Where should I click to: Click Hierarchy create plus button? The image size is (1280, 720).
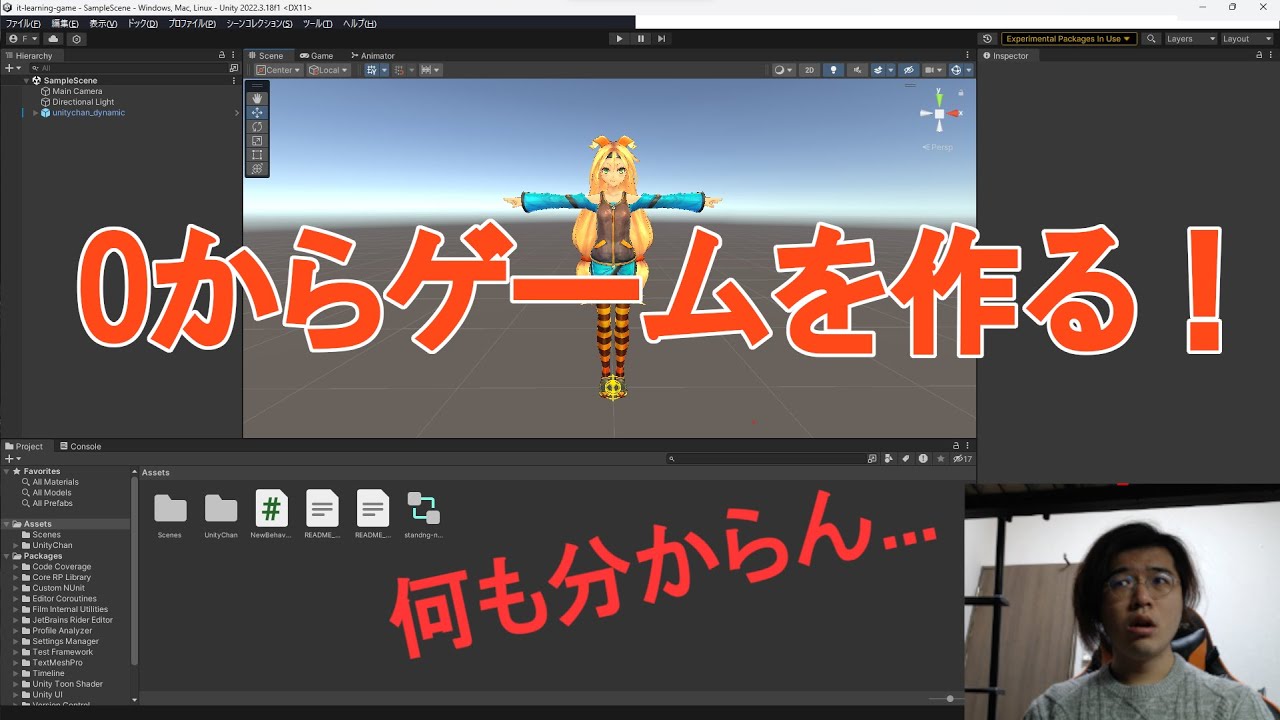point(11,68)
